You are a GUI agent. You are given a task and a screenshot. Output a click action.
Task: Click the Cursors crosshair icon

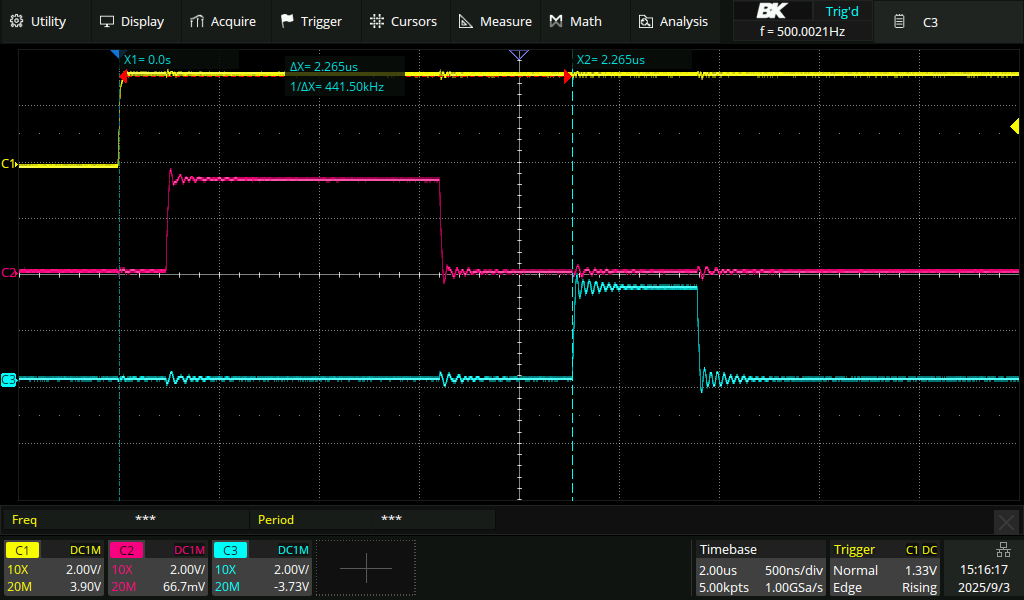click(x=377, y=21)
